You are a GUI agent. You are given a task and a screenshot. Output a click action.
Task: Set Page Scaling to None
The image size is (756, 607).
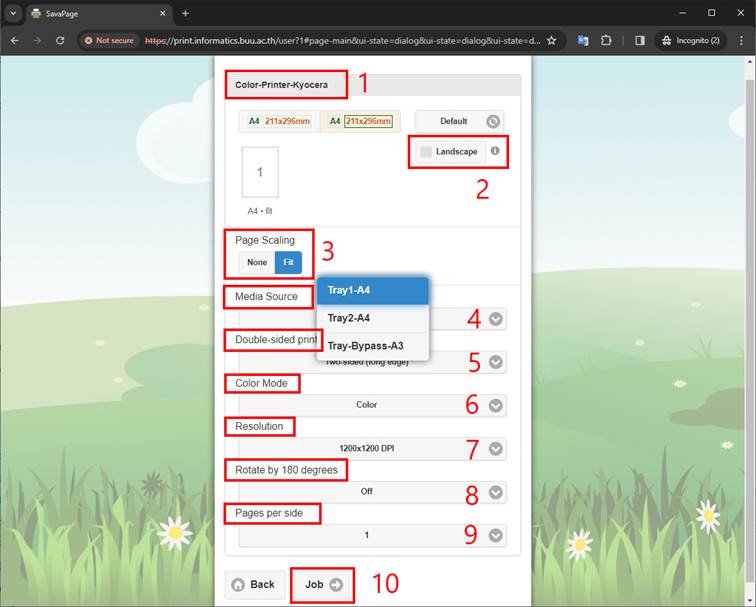point(257,262)
